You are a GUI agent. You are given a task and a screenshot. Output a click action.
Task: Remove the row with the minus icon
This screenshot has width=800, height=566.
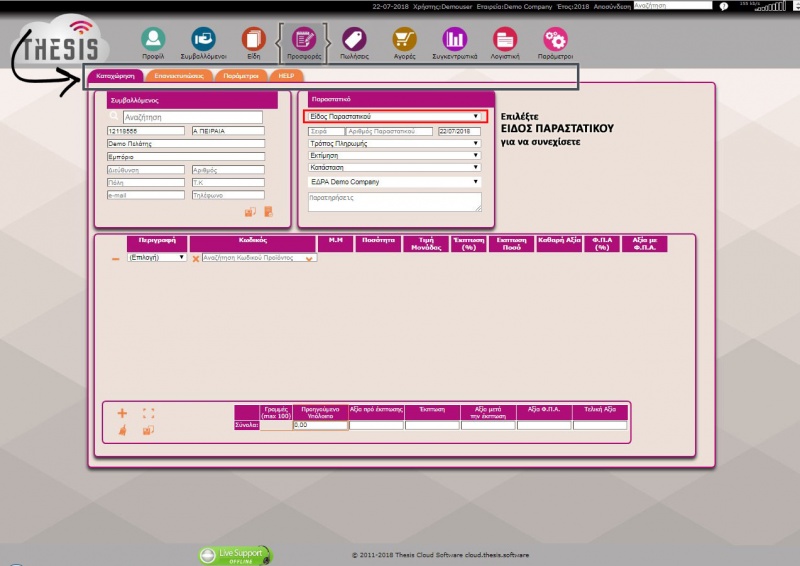coord(116,259)
